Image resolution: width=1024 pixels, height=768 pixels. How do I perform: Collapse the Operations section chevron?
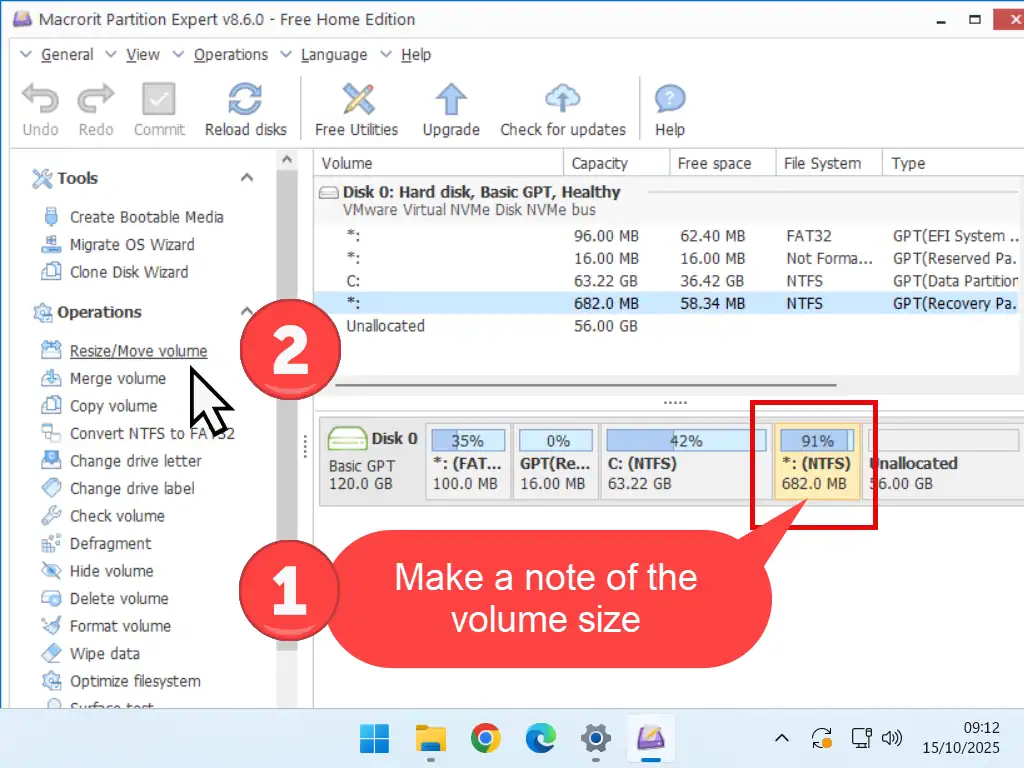click(247, 312)
